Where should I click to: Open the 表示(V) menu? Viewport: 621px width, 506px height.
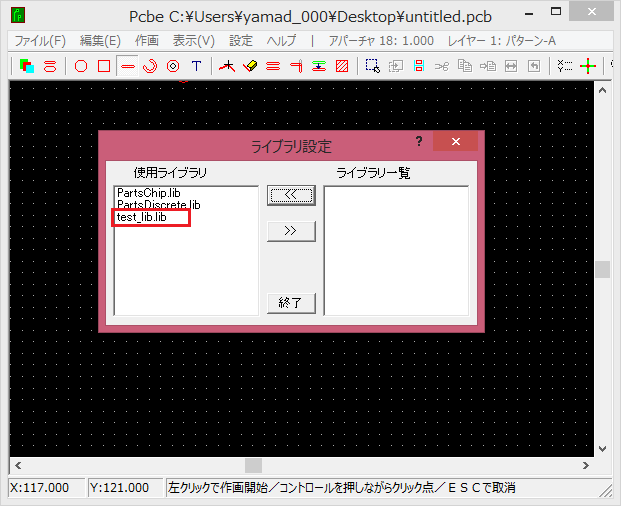pos(193,41)
